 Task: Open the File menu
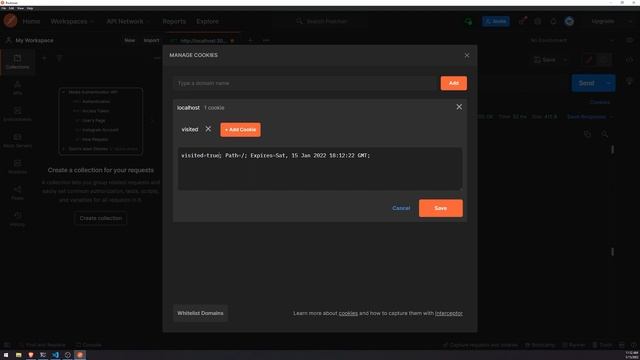pos(4,8)
